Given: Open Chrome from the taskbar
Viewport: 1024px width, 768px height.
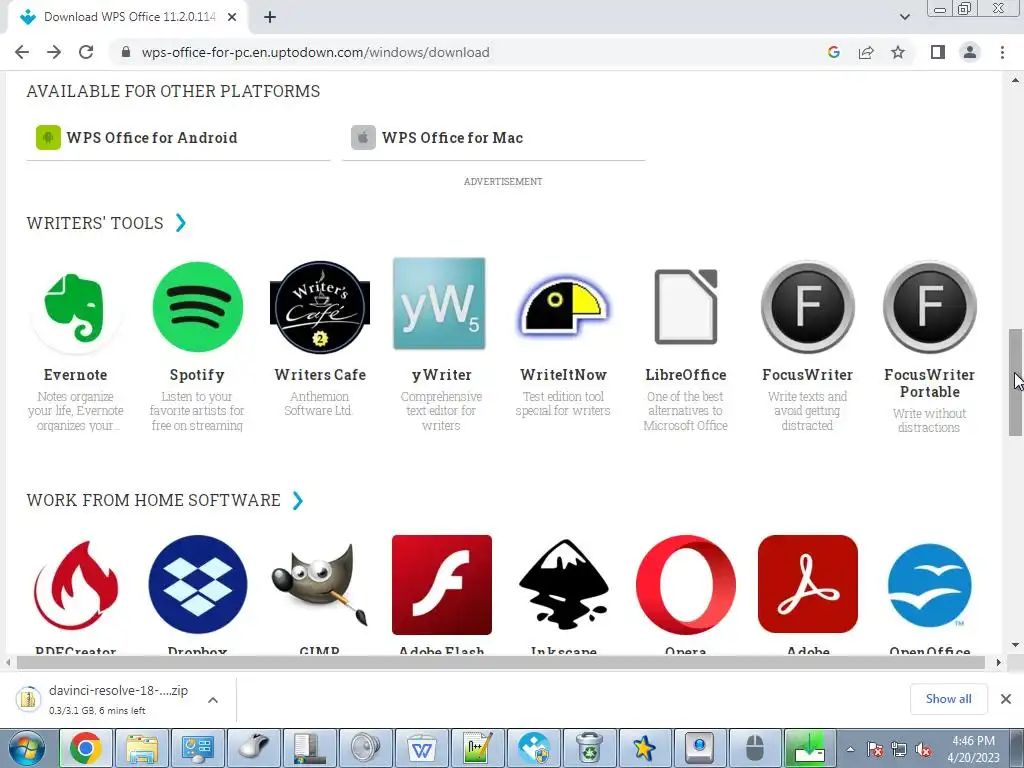Looking at the screenshot, I should coord(86,748).
